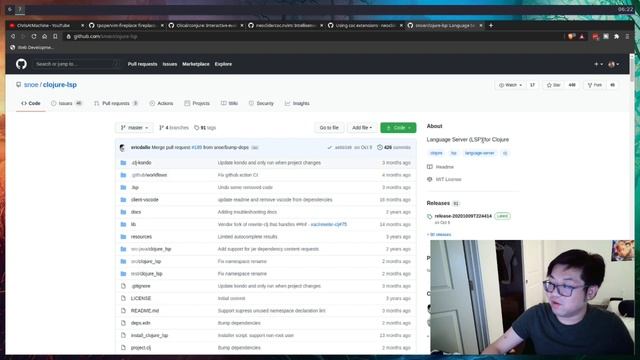Go back with the browser back arrow
640x360 pixels.
[x=13, y=36]
